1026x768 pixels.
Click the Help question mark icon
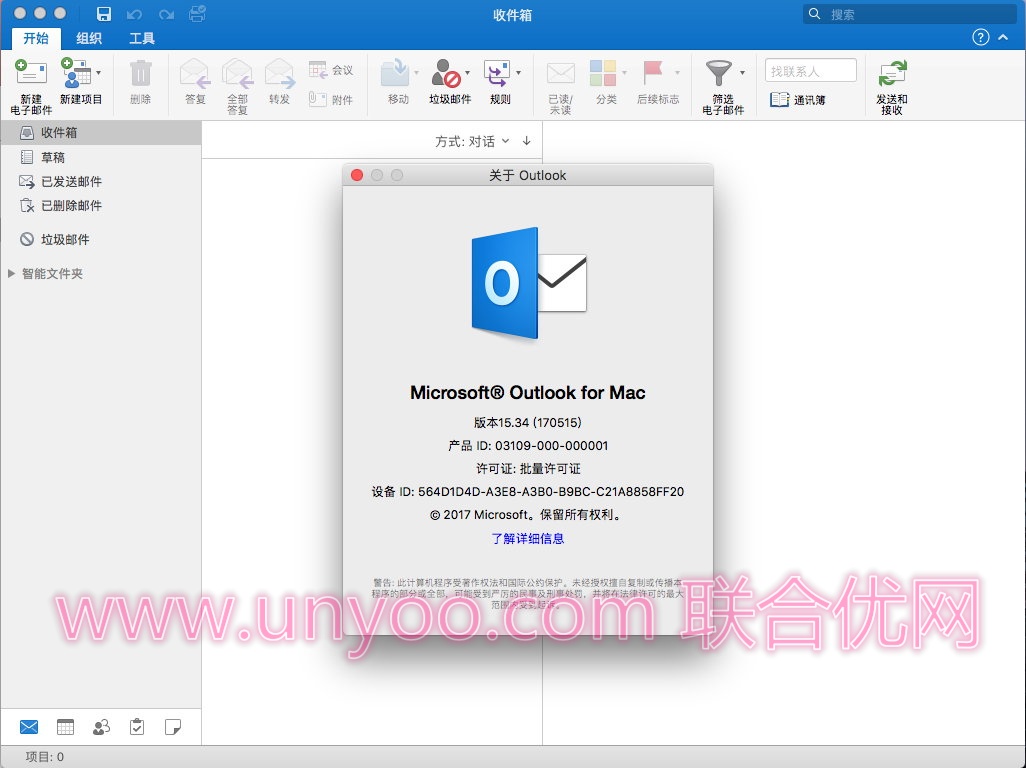tap(980, 37)
